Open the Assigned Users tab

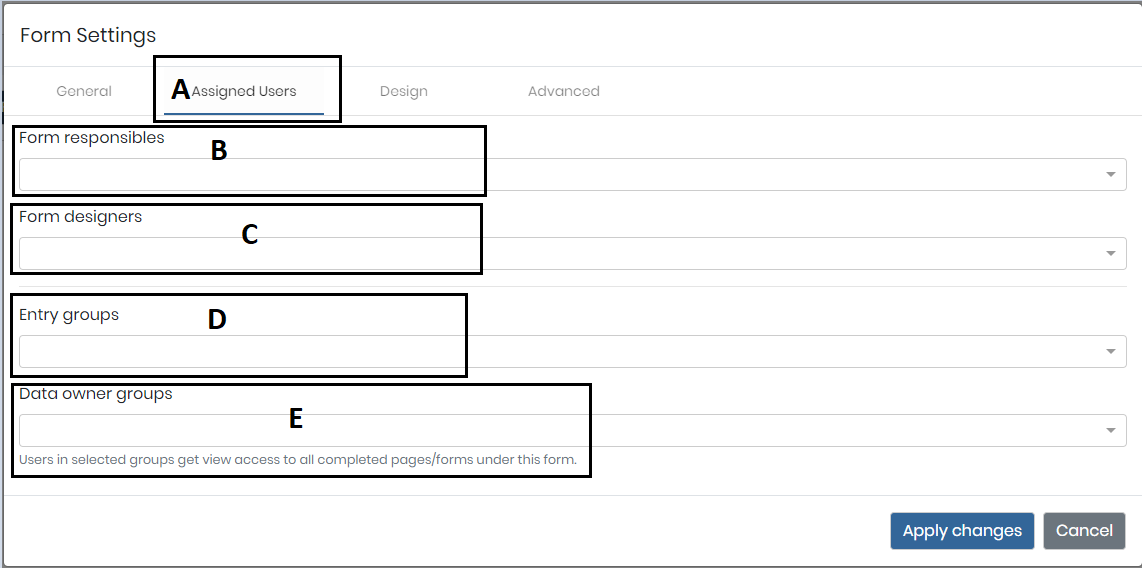click(x=244, y=92)
